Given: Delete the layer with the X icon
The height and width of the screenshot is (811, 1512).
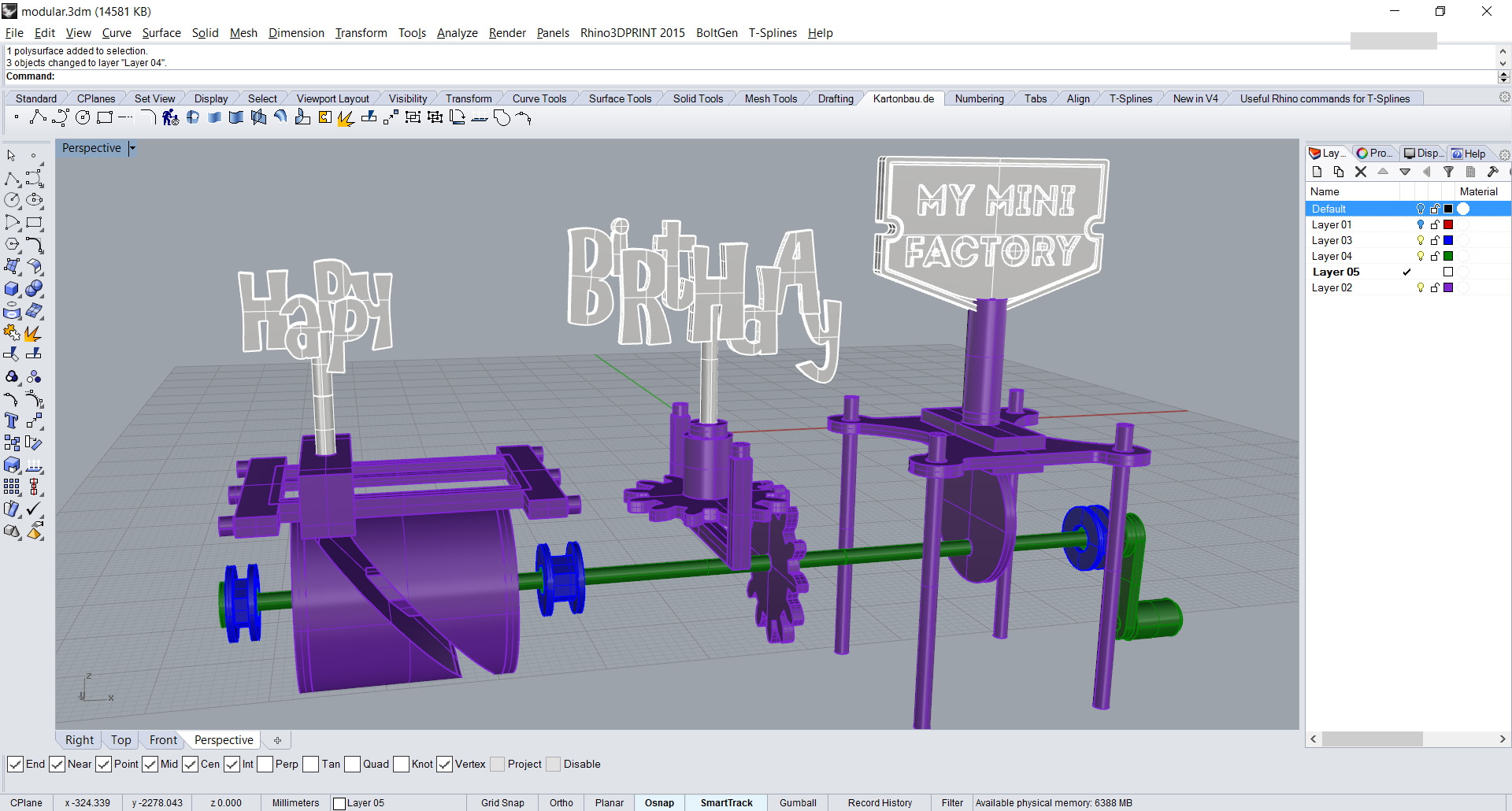Looking at the screenshot, I should [x=1361, y=172].
